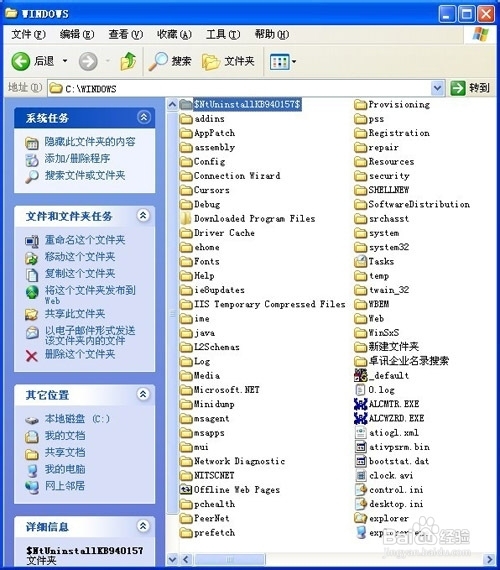Click 移动这个文件夹 link

80,257
